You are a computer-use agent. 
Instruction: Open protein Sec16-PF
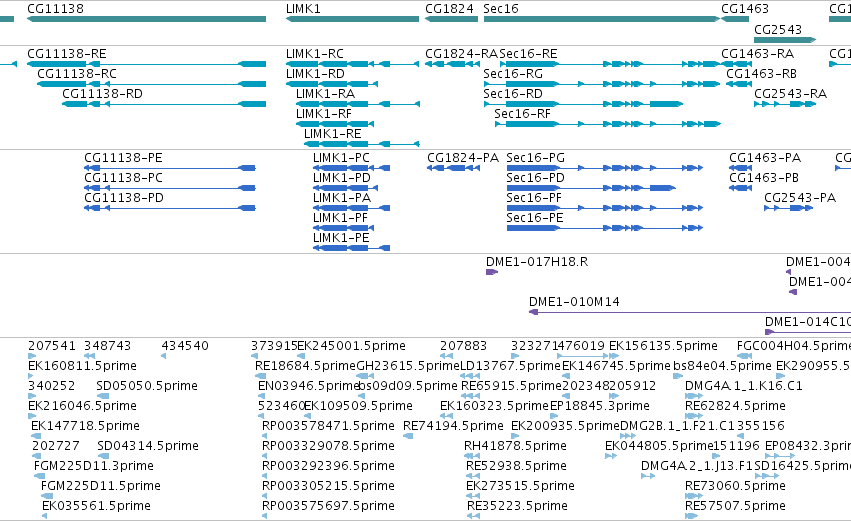[534, 198]
